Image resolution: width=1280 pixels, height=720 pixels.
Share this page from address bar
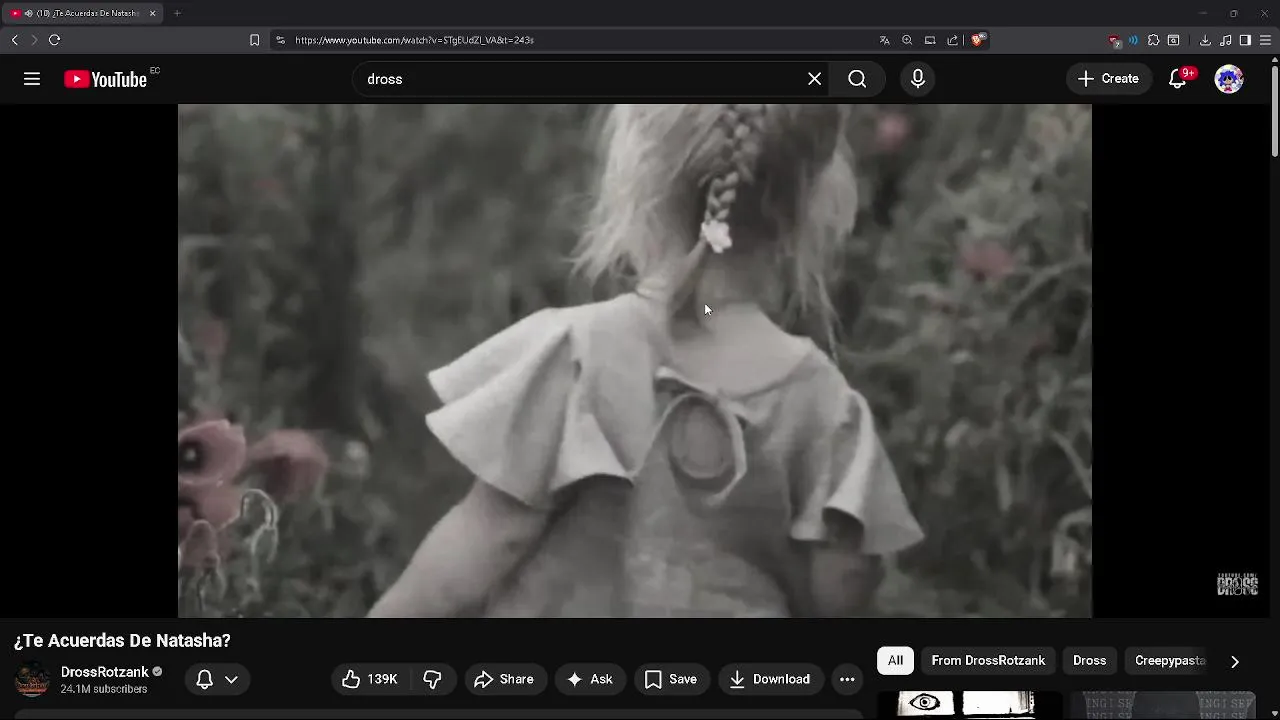coord(953,40)
